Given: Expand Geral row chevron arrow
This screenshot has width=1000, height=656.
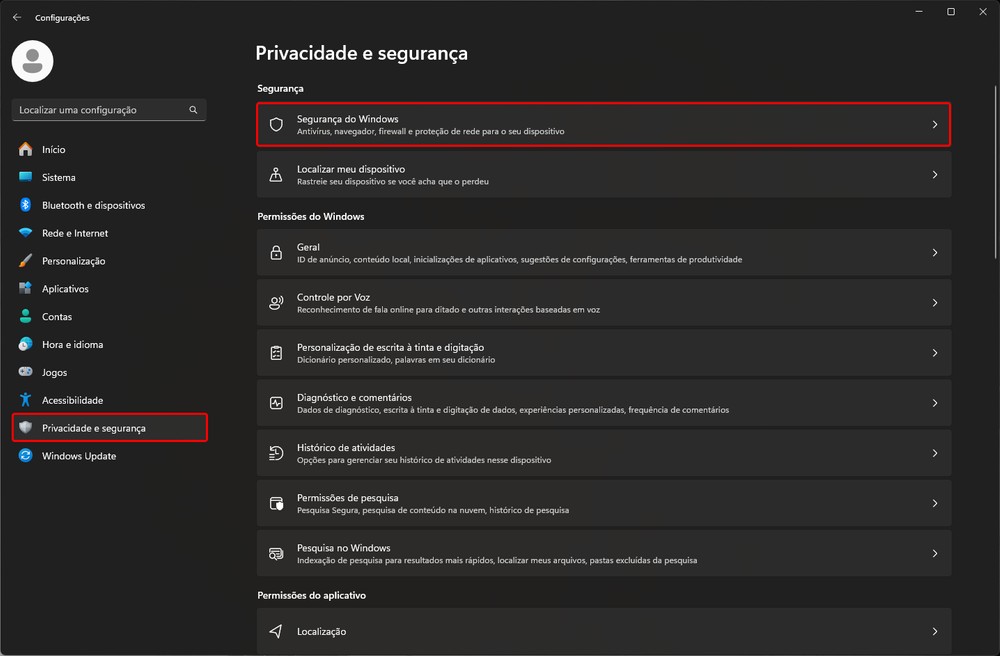Looking at the screenshot, I should pos(935,253).
